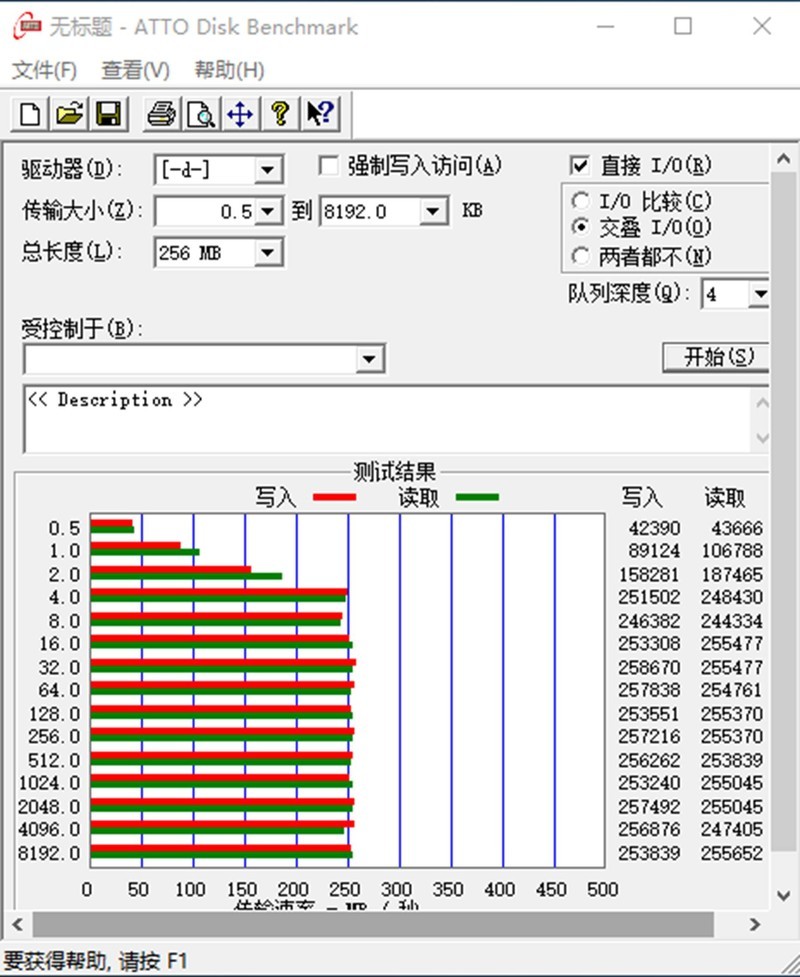Print the benchmark results

click(160, 114)
